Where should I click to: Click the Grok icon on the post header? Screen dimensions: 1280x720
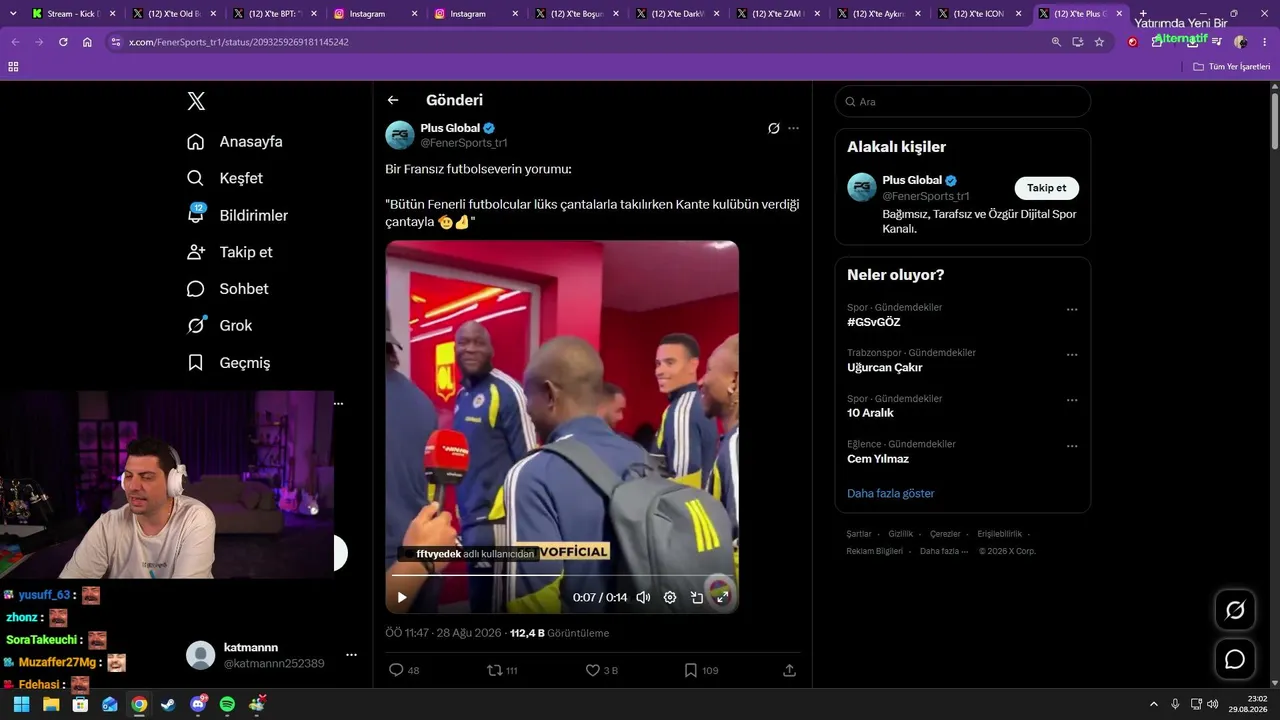click(773, 128)
